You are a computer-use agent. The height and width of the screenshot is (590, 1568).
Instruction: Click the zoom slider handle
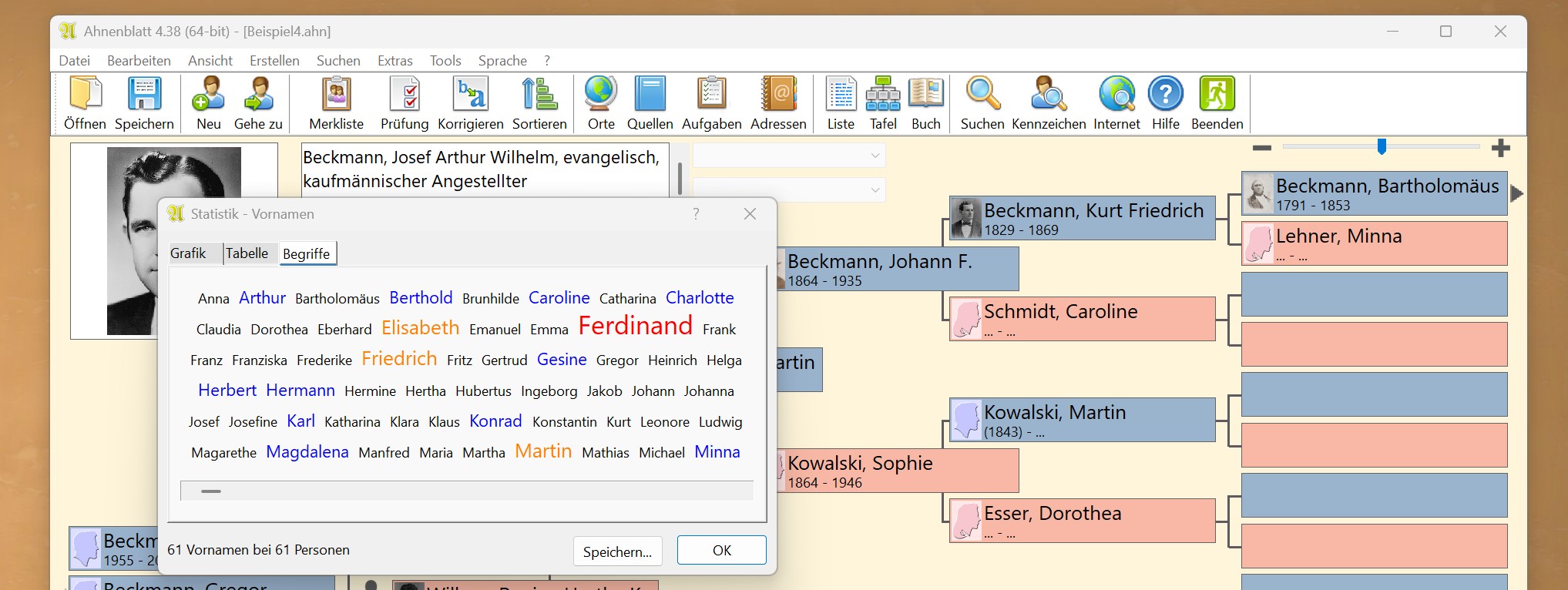tap(1382, 146)
